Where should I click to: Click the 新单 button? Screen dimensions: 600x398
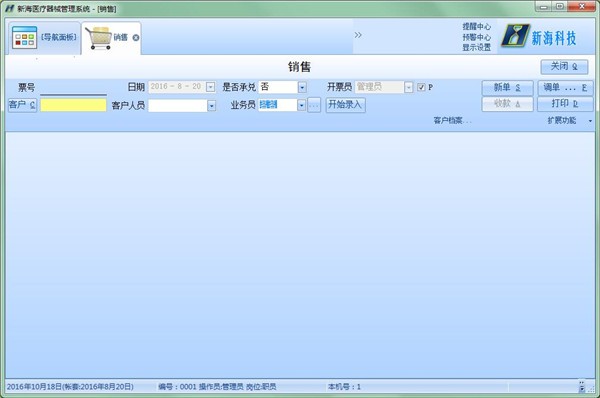coord(507,88)
